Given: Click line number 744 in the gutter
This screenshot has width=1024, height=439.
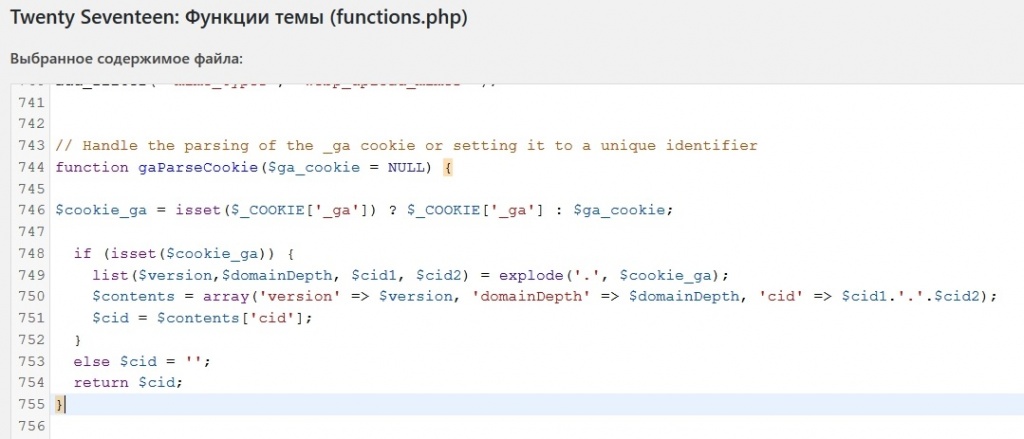Looking at the screenshot, I should coord(31,167).
